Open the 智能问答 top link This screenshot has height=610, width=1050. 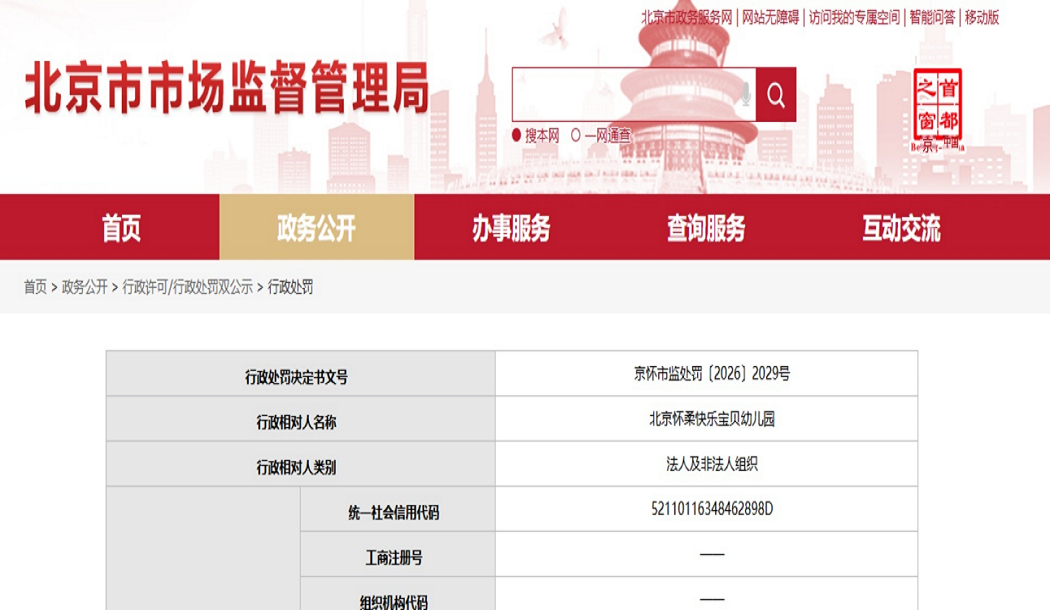point(932,17)
